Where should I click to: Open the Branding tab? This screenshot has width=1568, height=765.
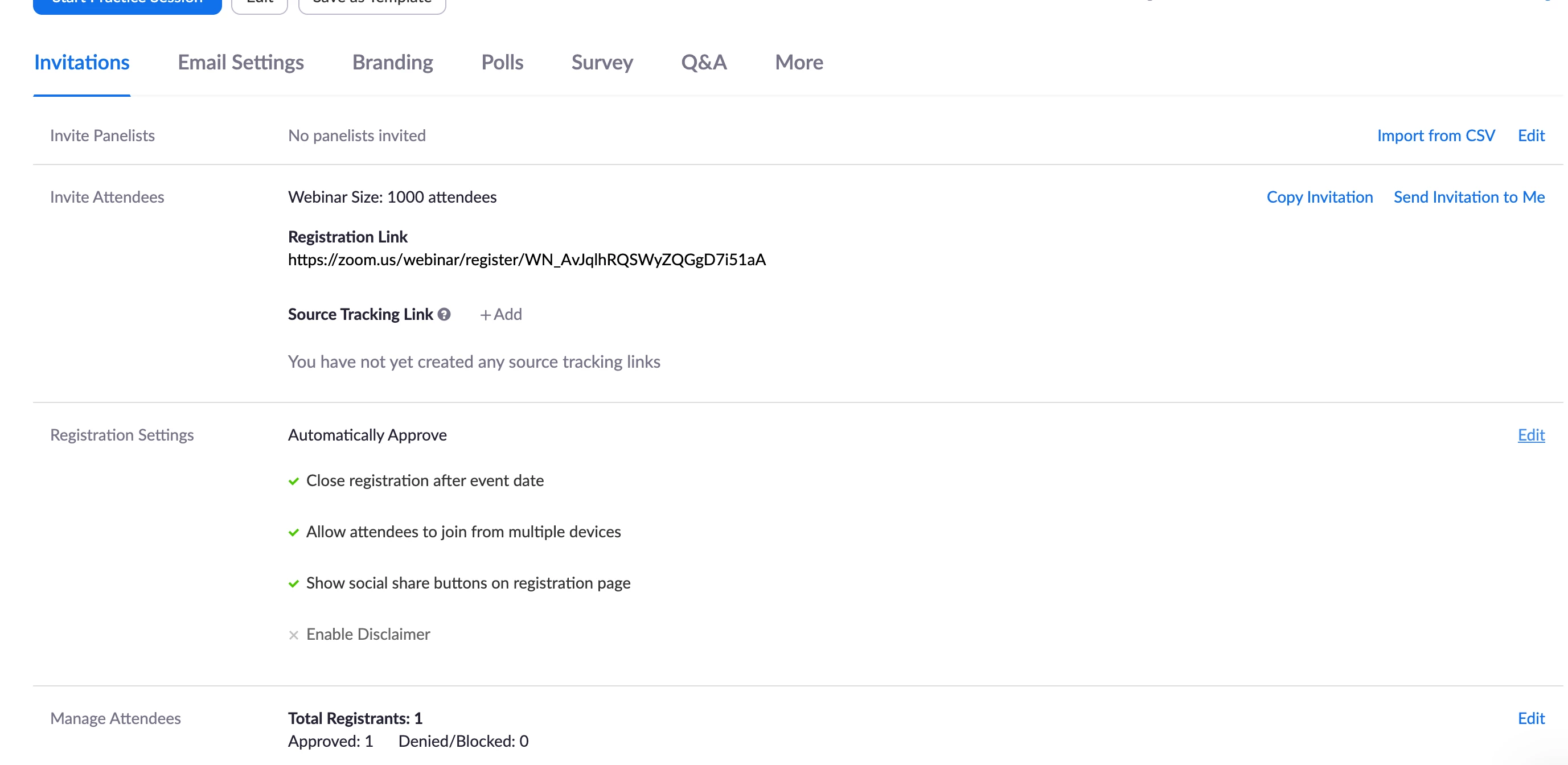tap(393, 62)
